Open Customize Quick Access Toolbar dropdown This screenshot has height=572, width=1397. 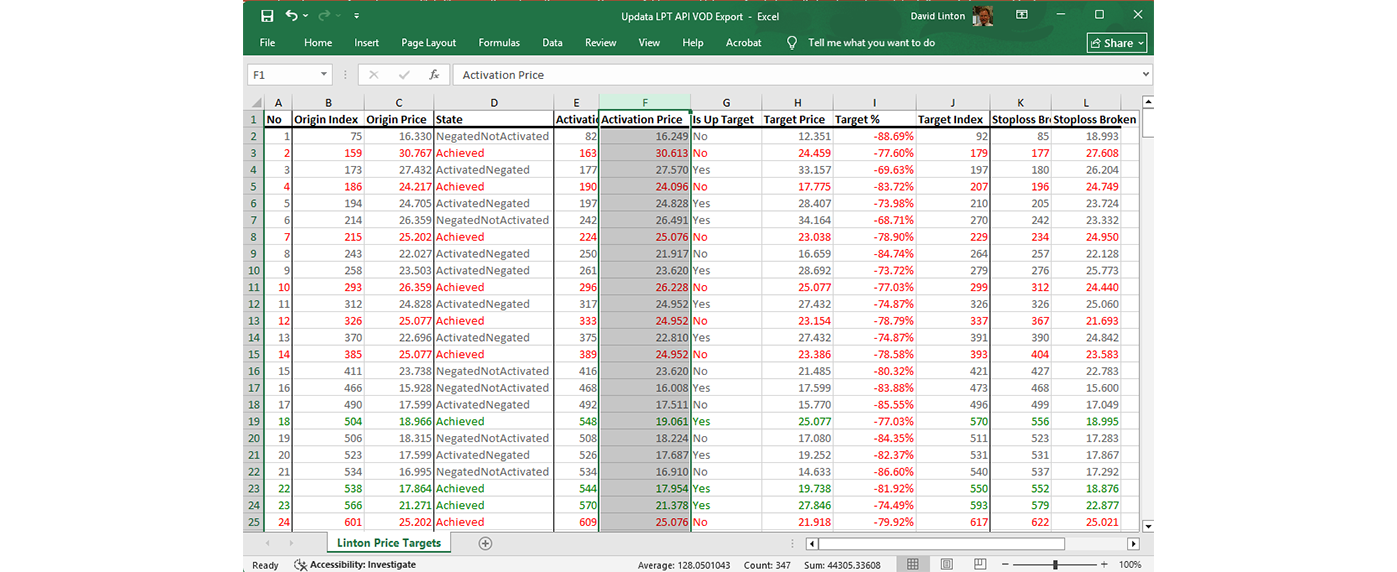(356, 16)
